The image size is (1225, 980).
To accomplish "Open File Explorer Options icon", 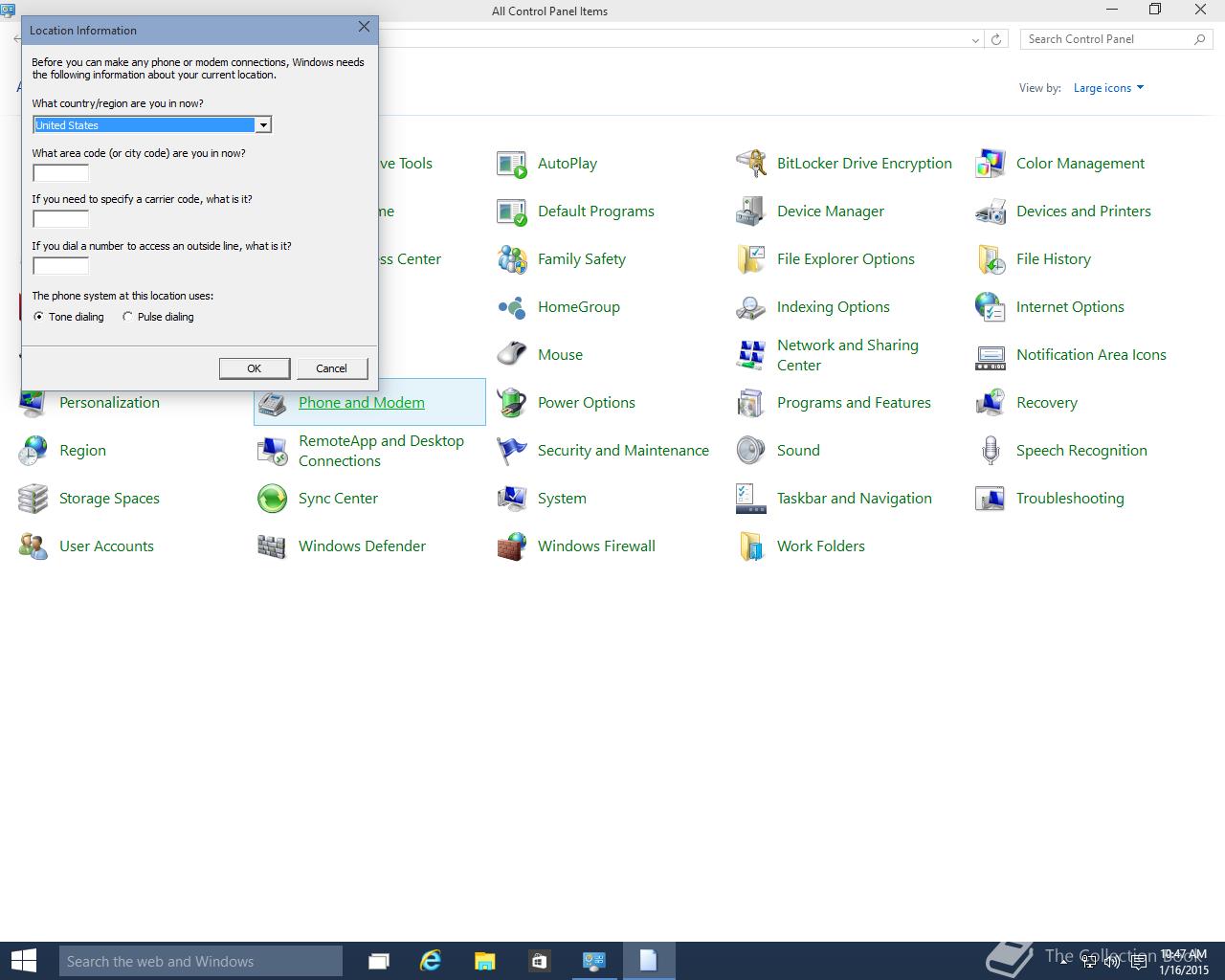I will coord(751,259).
